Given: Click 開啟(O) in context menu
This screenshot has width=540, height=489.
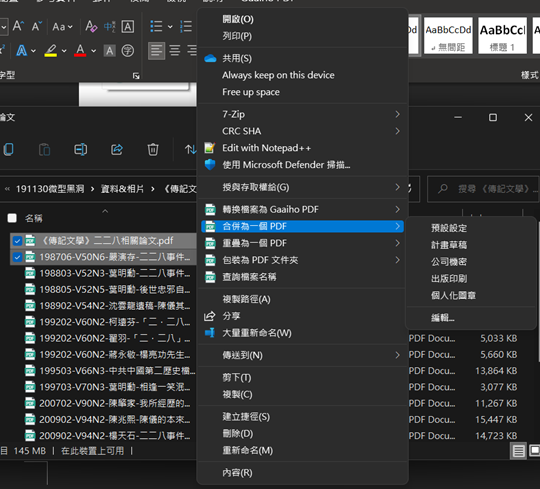Looking at the screenshot, I should 302,19.
